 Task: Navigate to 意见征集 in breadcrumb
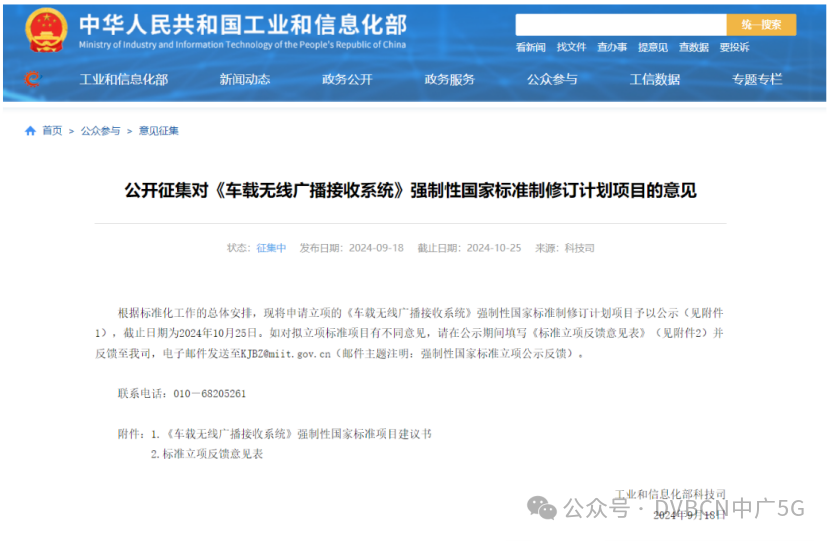pos(159,131)
